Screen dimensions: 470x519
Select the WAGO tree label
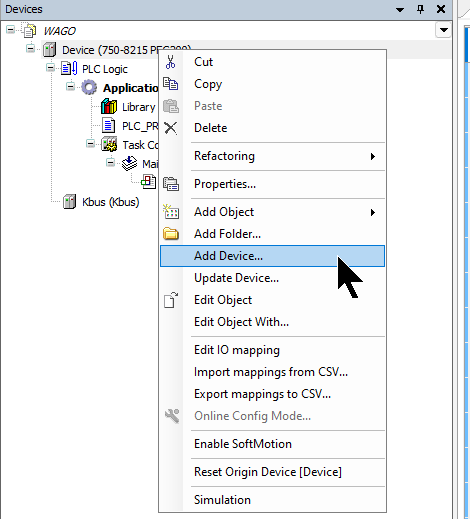[x=60, y=31]
